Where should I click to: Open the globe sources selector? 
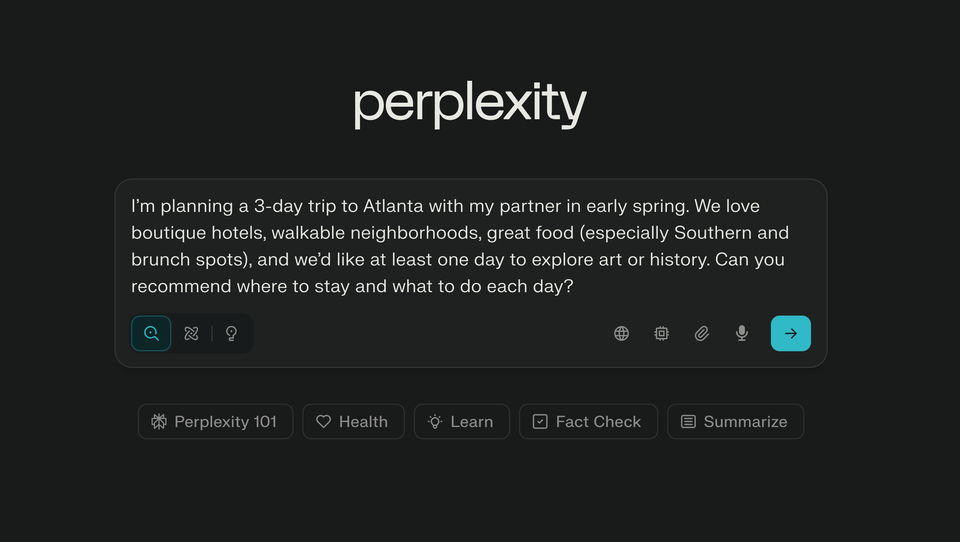tap(621, 334)
